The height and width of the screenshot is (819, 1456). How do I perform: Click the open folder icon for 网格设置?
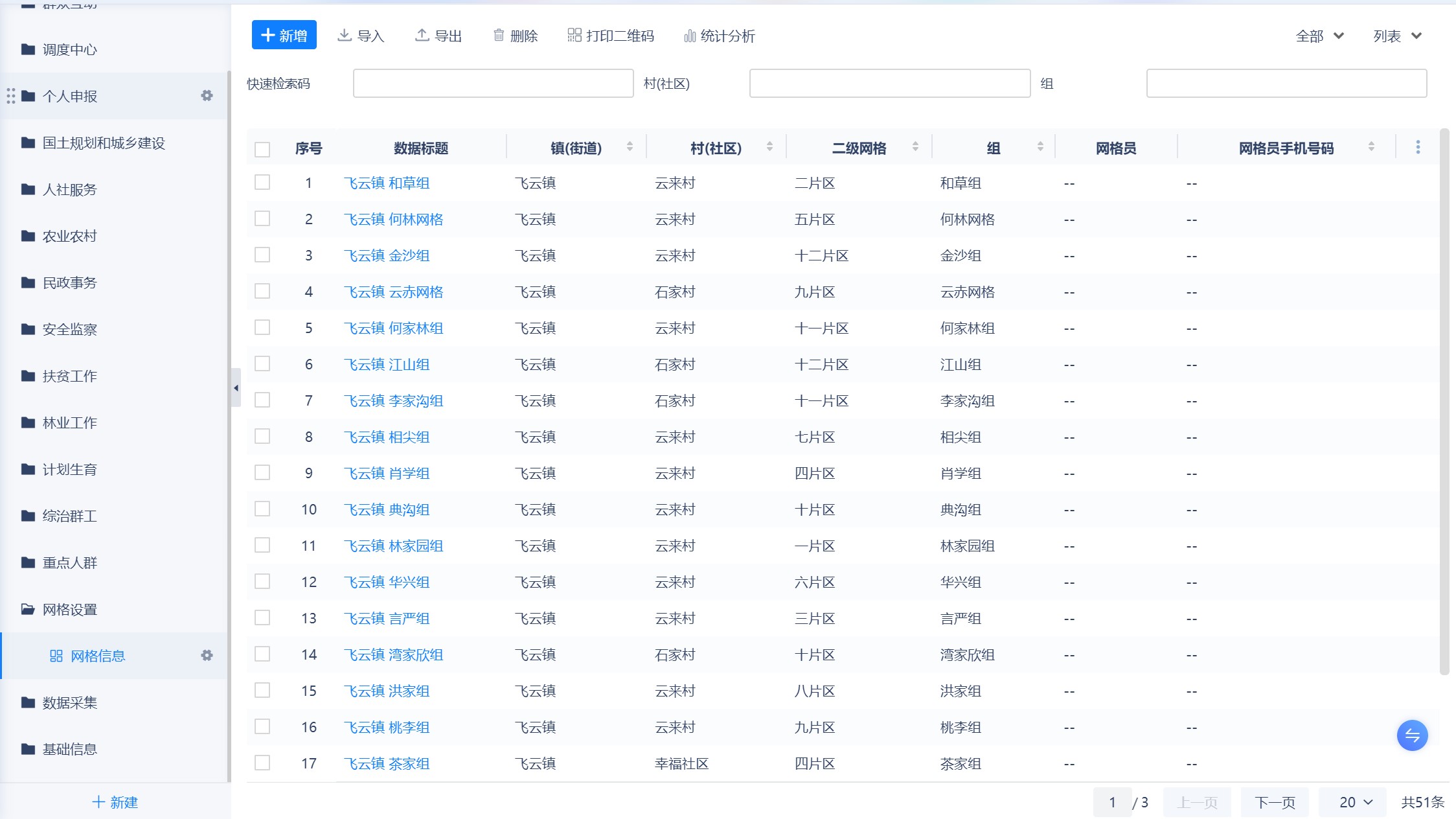28,609
